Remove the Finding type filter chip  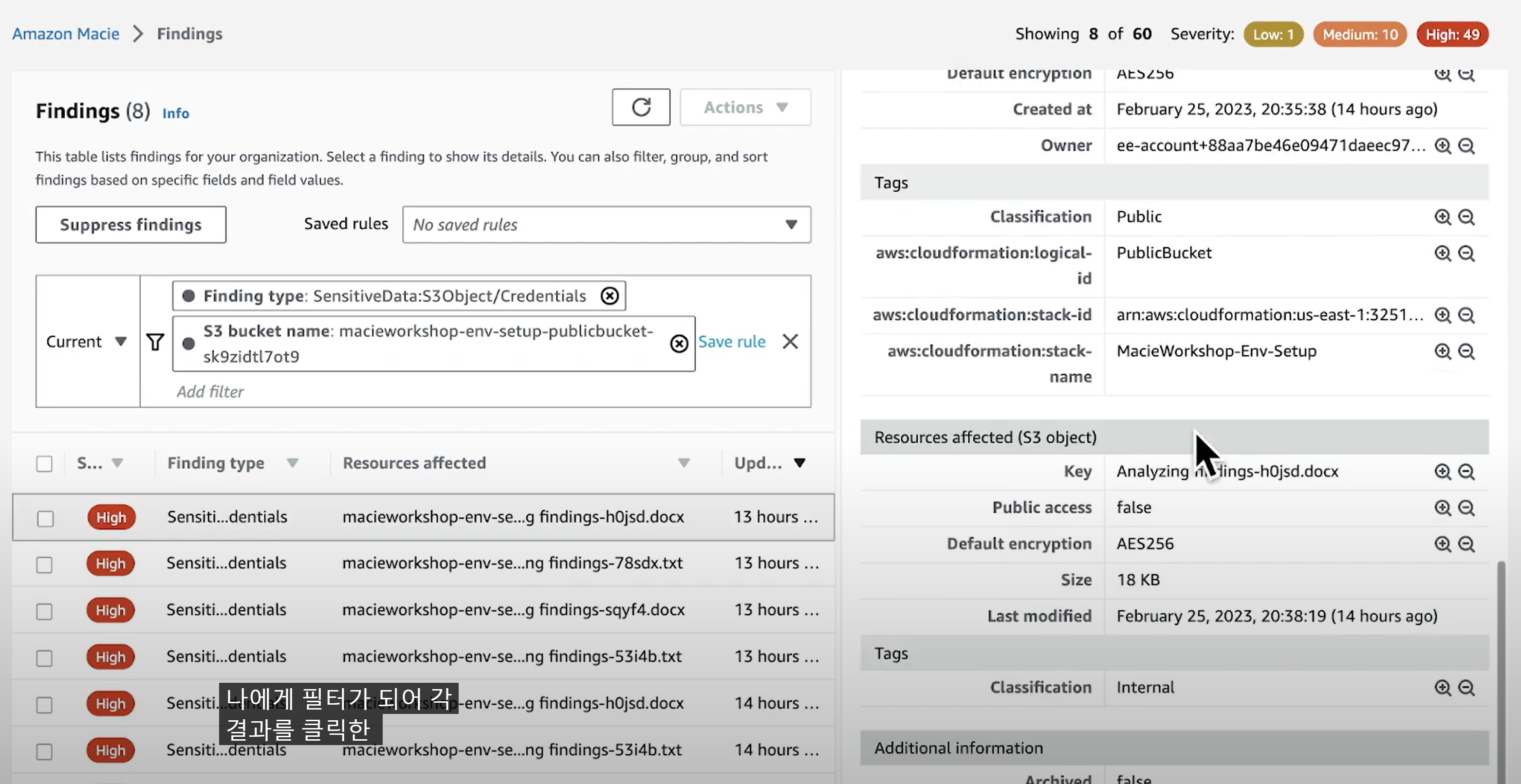tap(610, 295)
